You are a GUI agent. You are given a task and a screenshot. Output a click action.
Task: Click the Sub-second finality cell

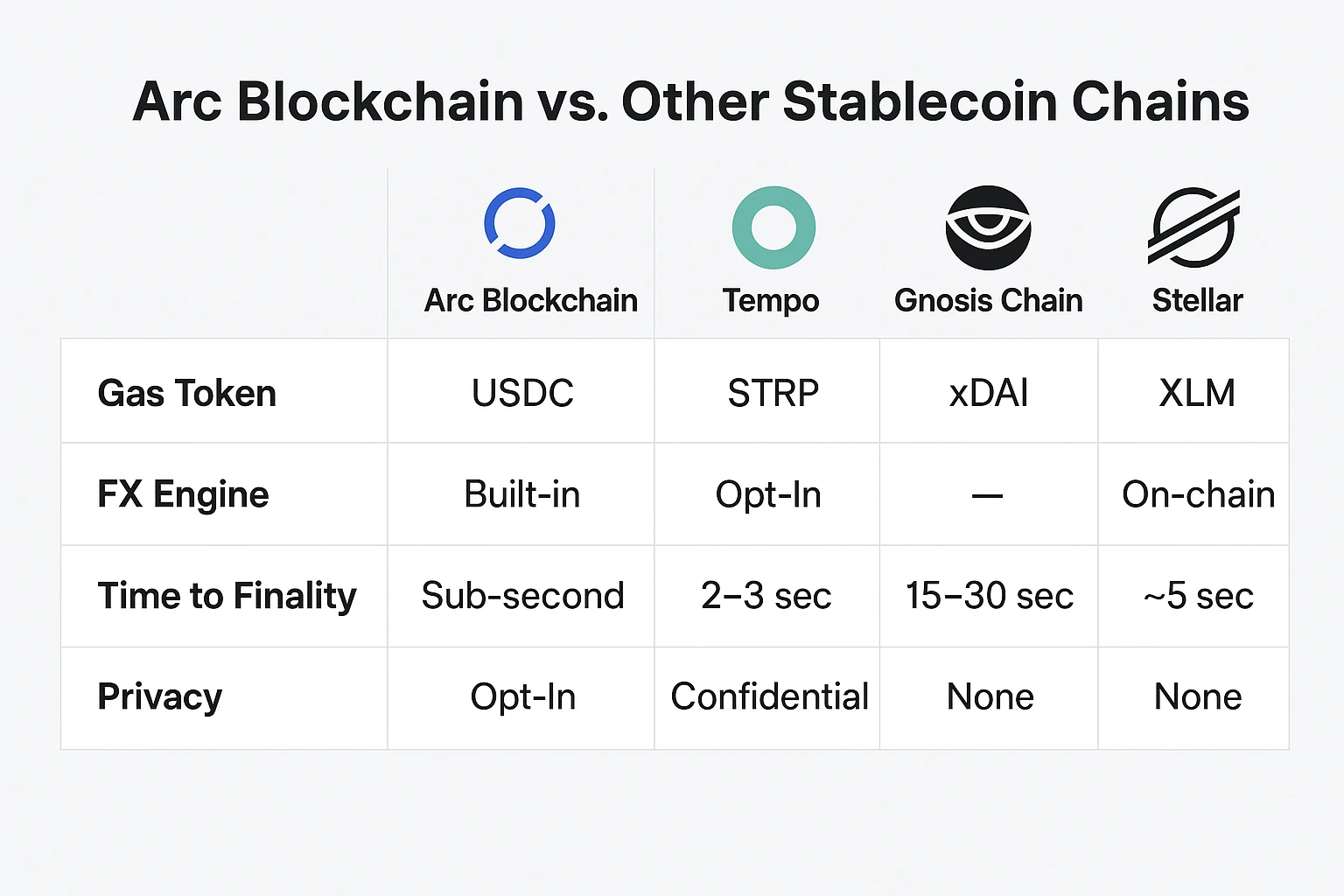click(522, 596)
